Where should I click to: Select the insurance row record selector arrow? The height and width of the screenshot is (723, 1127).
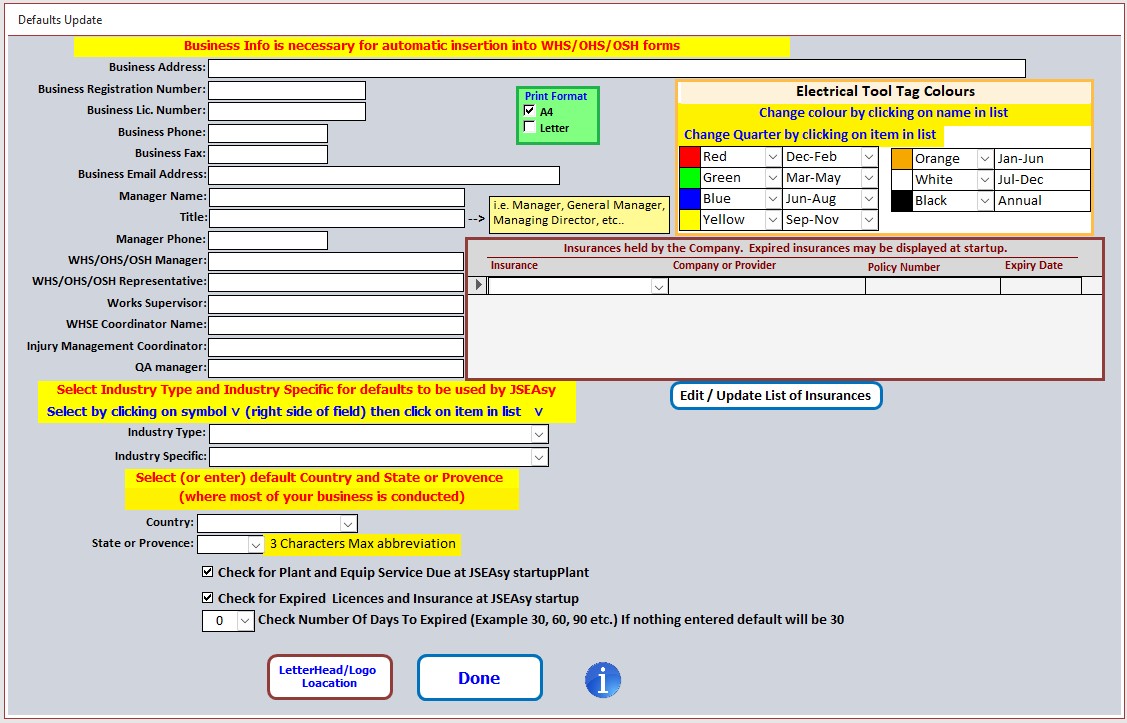tap(478, 285)
